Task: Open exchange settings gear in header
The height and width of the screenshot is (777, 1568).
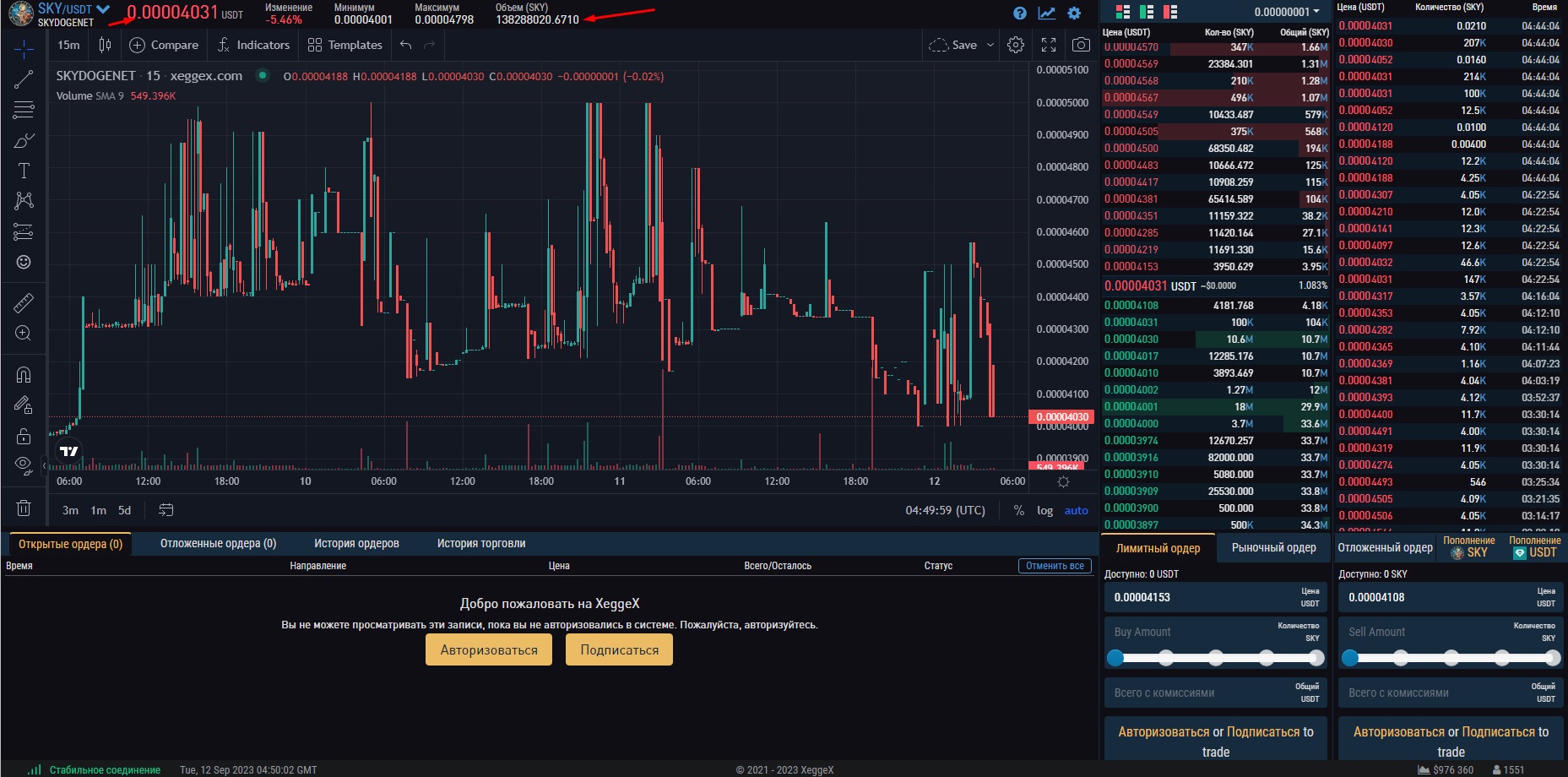Action: 1074,13
